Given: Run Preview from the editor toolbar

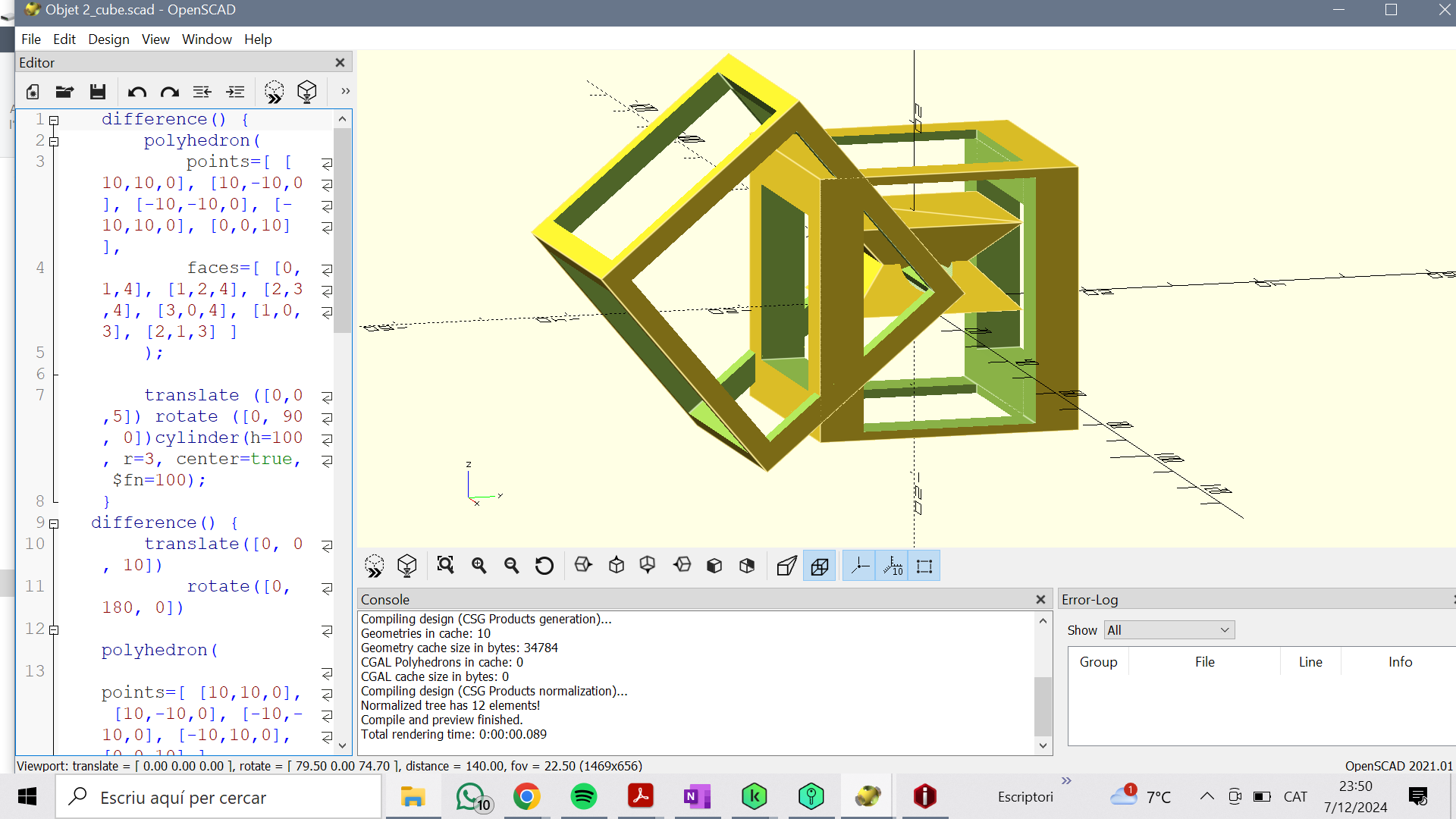Looking at the screenshot, I should point(274,92).
